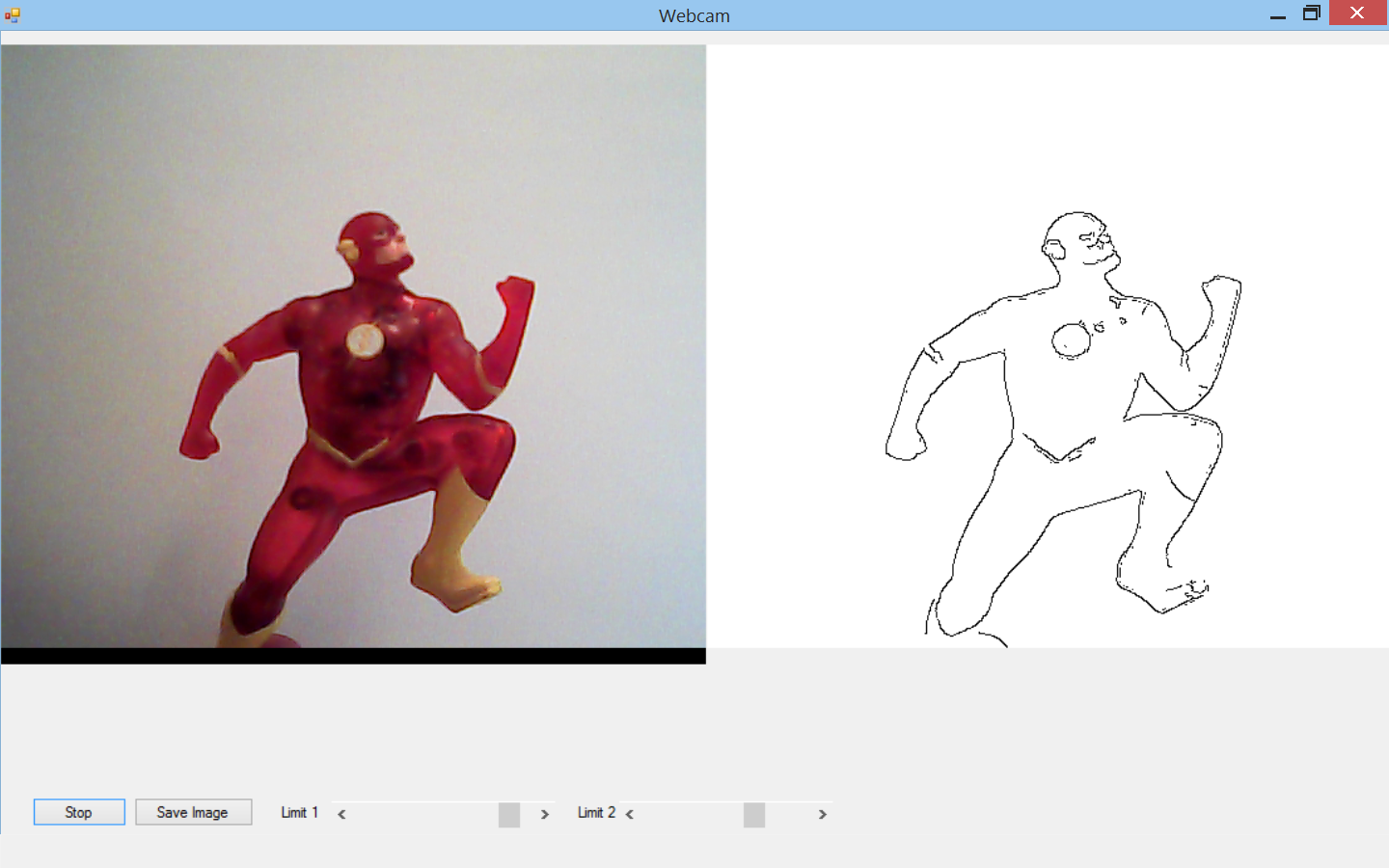Close the Webcam window
This screenshot has height=868, width=1389.
tap(1357, 13)
